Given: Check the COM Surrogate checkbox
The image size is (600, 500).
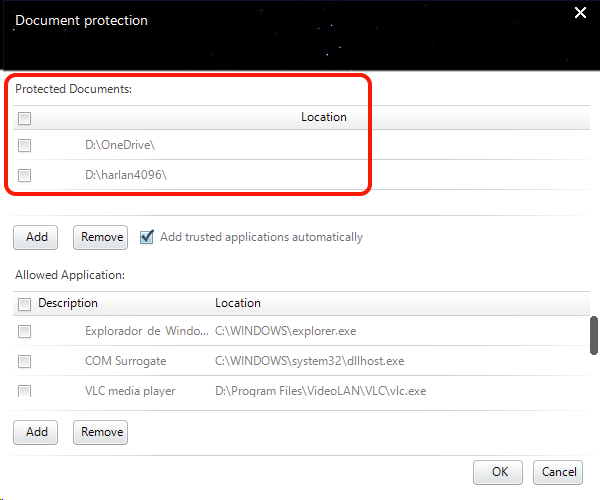Looking at the screenshot, I should [25, 361].
